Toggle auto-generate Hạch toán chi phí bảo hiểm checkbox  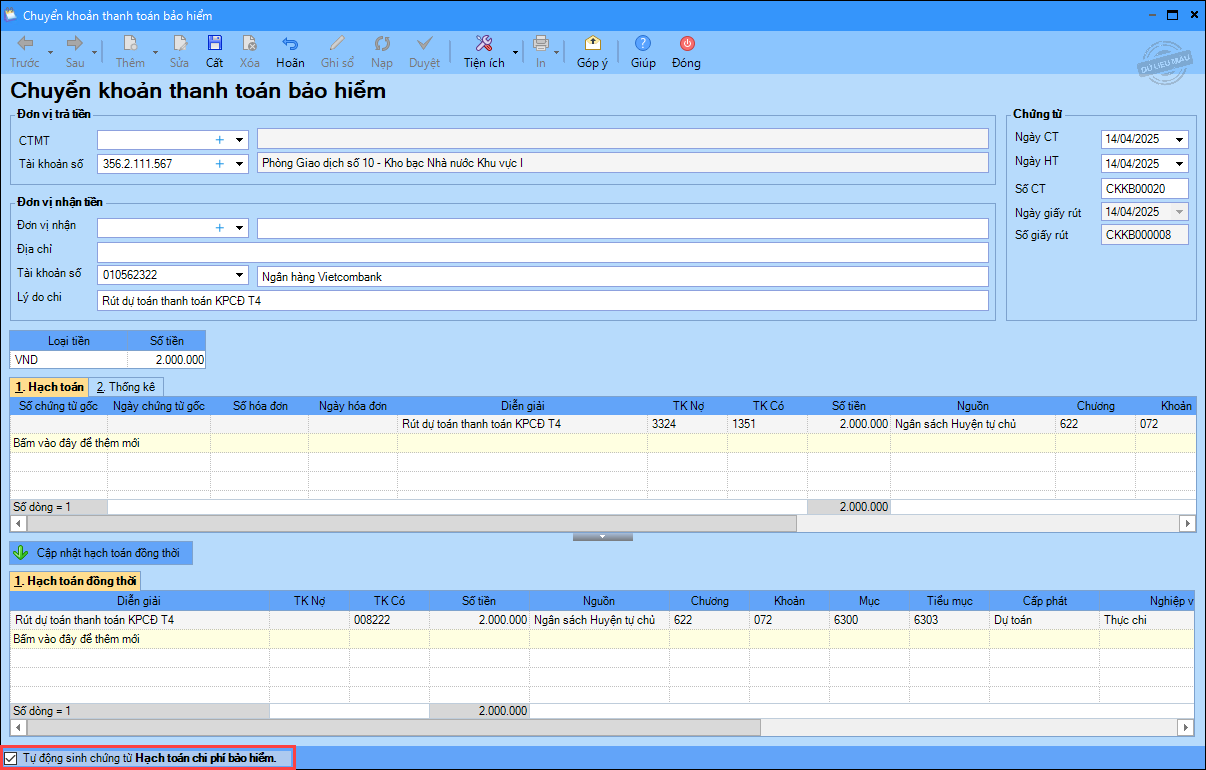click(x=11, y=758)
